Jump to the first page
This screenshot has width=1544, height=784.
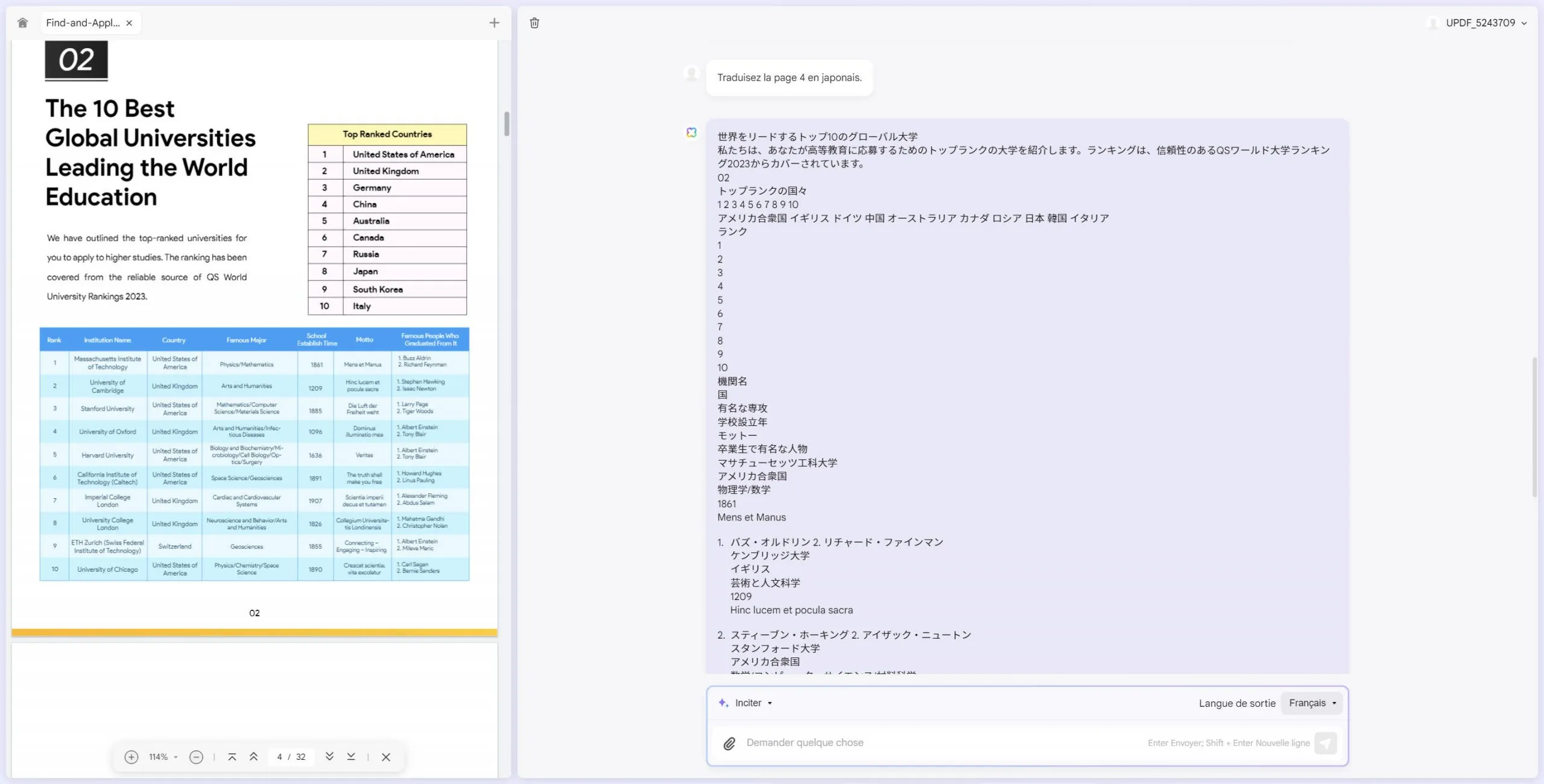point(232,757)
